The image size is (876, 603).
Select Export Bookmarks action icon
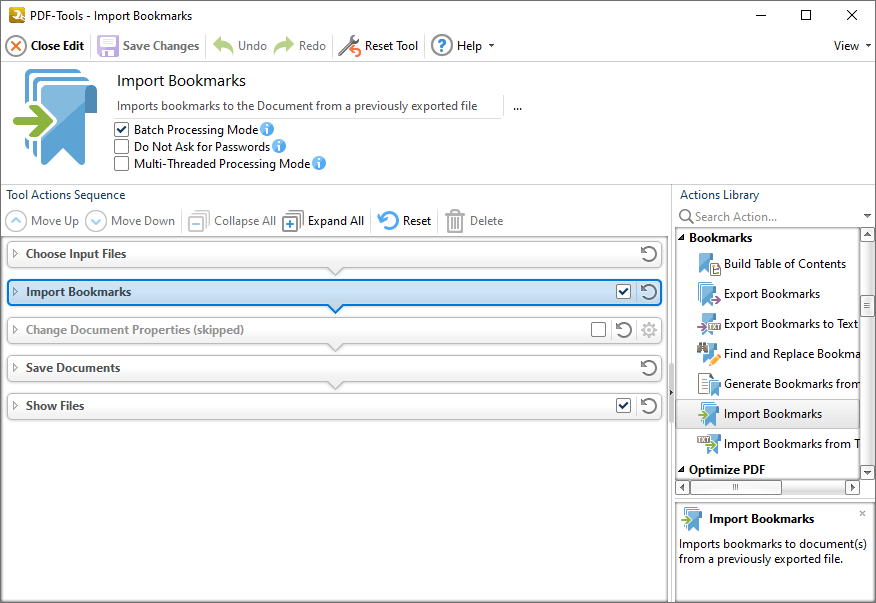(710, 294)
